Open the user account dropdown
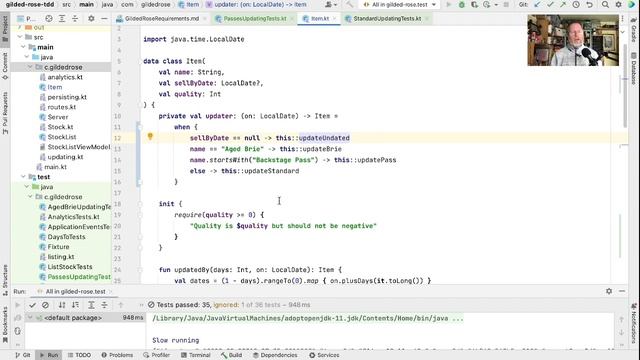 coord(331,4)
